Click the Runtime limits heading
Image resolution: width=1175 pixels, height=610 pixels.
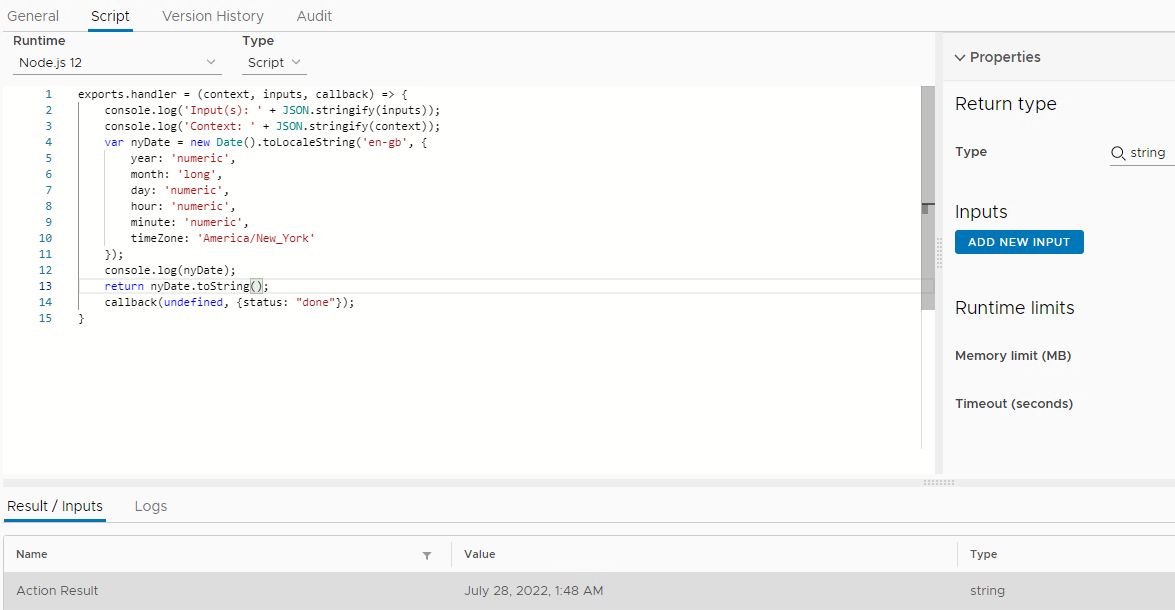(1015, 308)
